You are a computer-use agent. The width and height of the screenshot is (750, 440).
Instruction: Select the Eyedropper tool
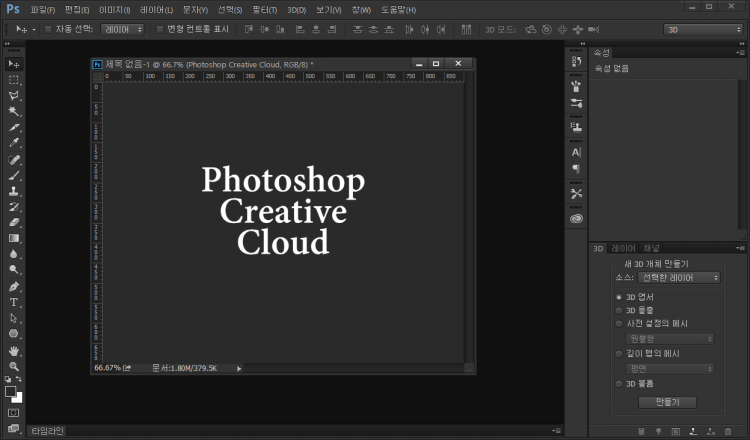[14, 143]
